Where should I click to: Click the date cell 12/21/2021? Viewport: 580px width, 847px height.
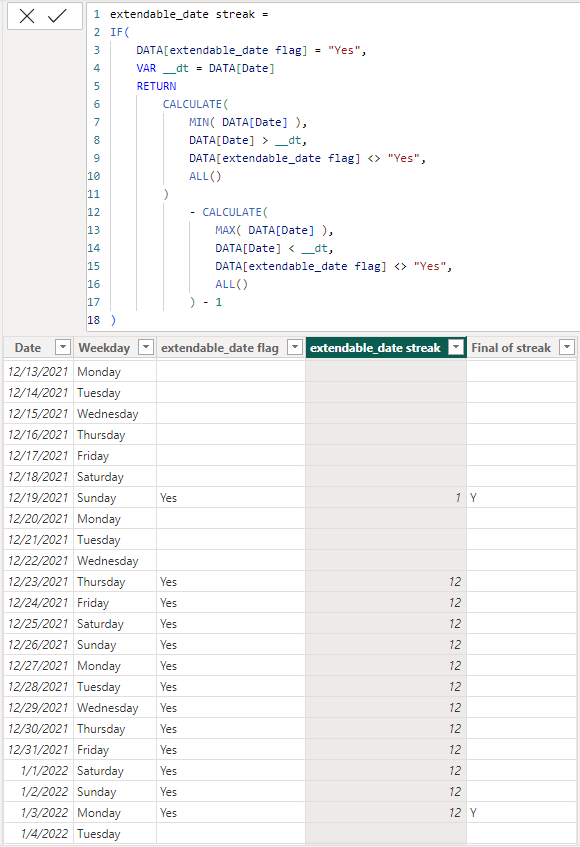coord(38,540)
